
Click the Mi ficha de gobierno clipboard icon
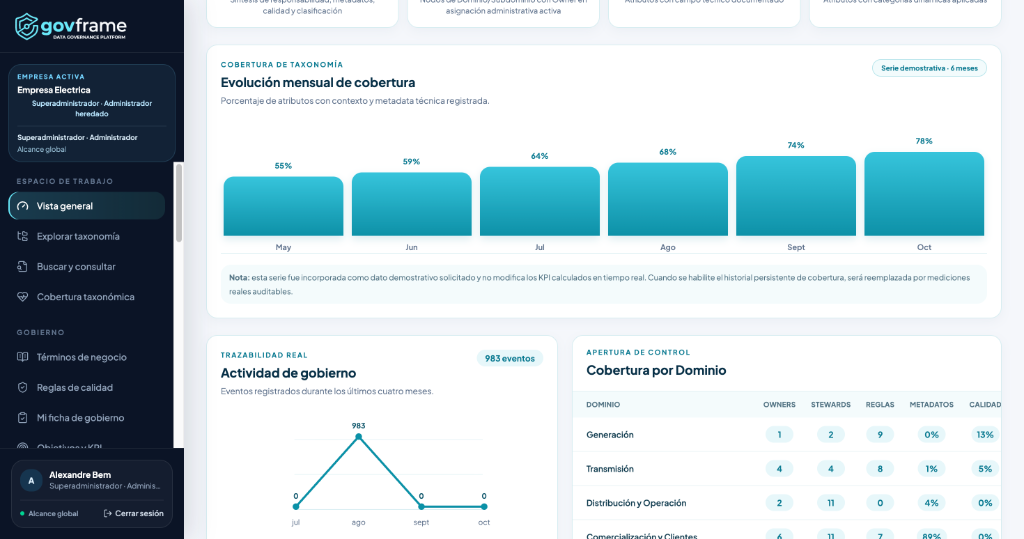pyautogui.click(x=23, y=417)
